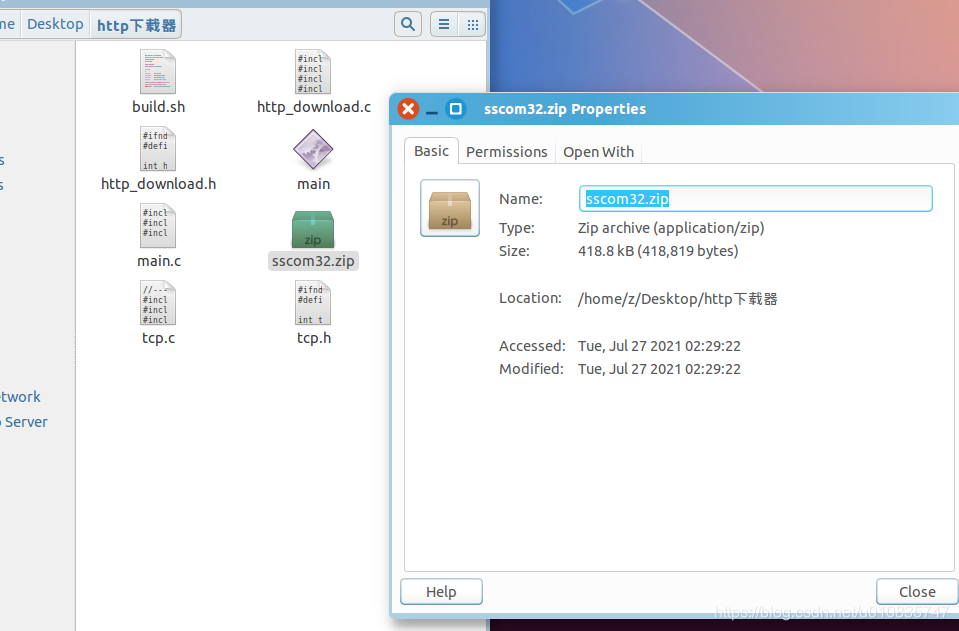Click the tcp.h file name label
This screenshot has width=959, height=631.
point(314,338)
